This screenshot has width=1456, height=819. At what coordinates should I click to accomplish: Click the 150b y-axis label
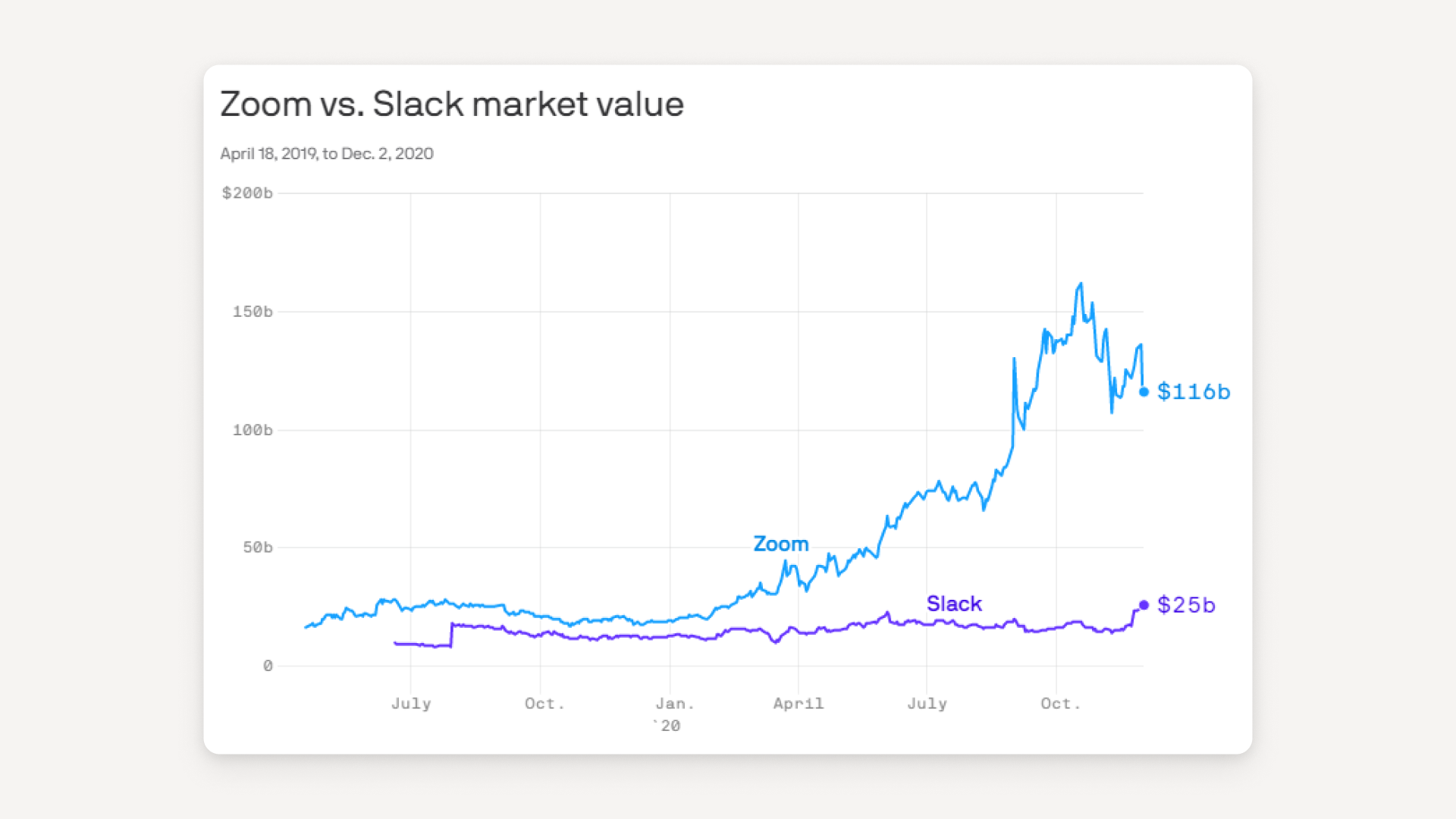(253, 312)
